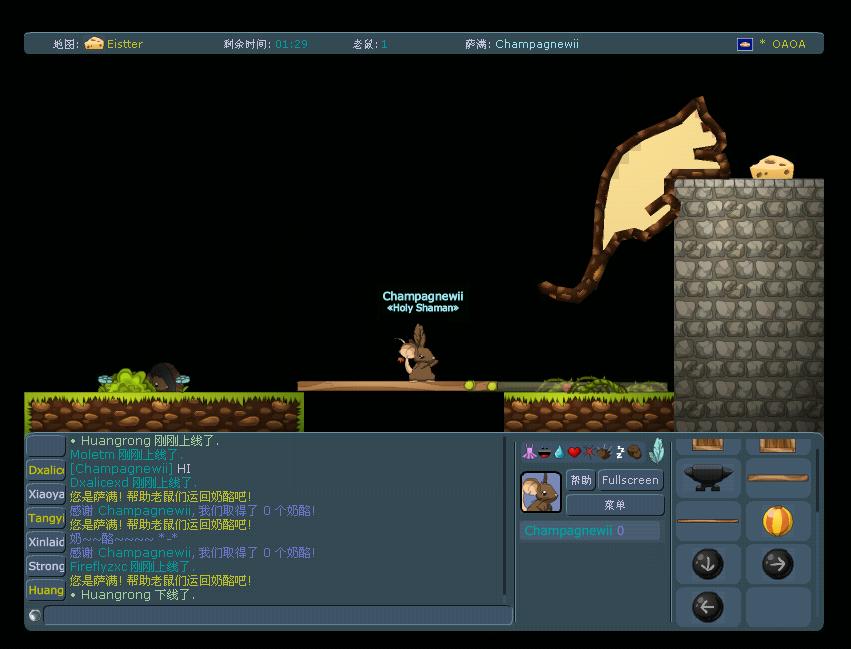The image size is (851, 649).
Task: Open the mouse avatar profile picture
Action: (541, 492)
